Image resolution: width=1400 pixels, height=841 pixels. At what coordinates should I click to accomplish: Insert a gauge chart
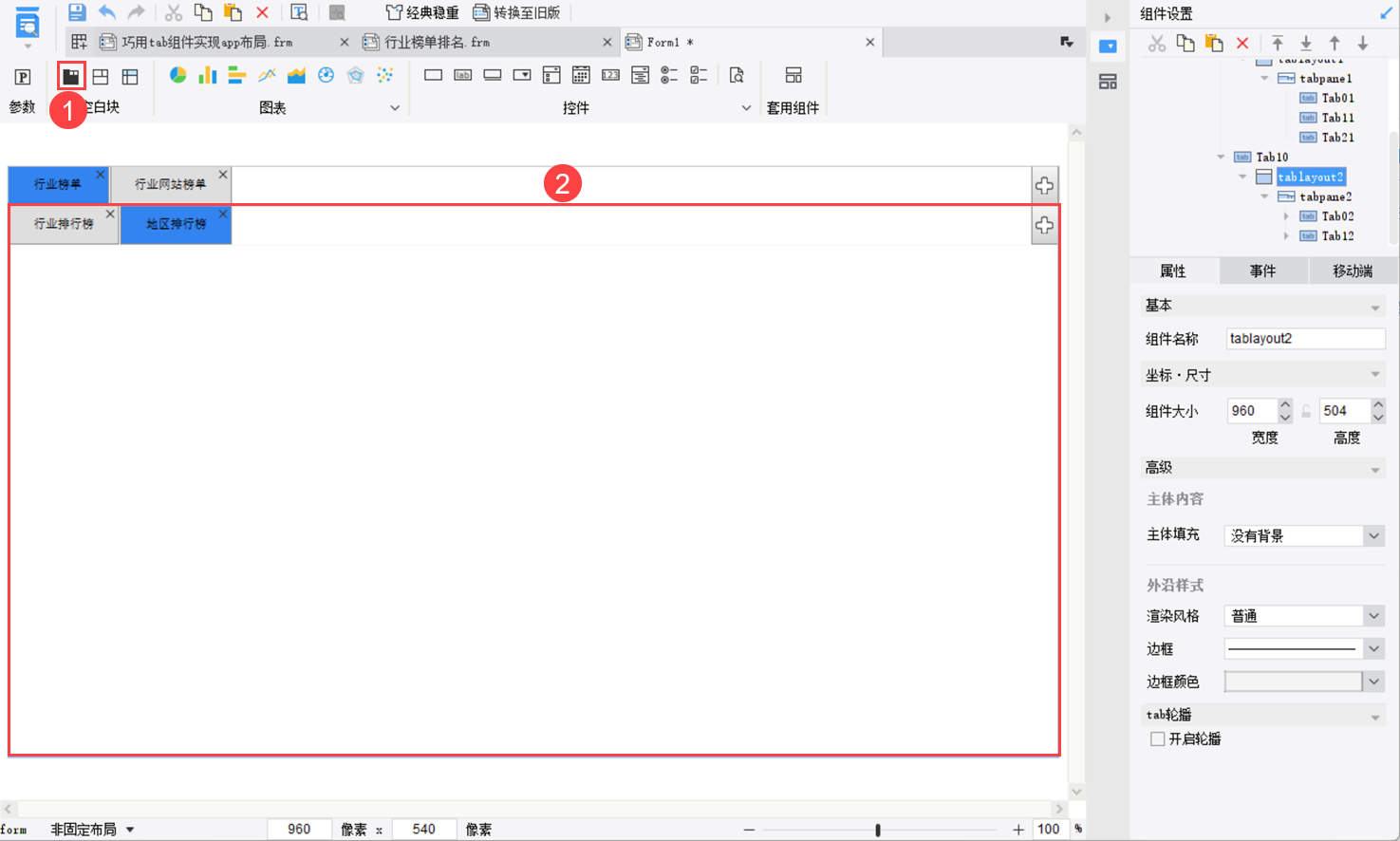(326, 75)
